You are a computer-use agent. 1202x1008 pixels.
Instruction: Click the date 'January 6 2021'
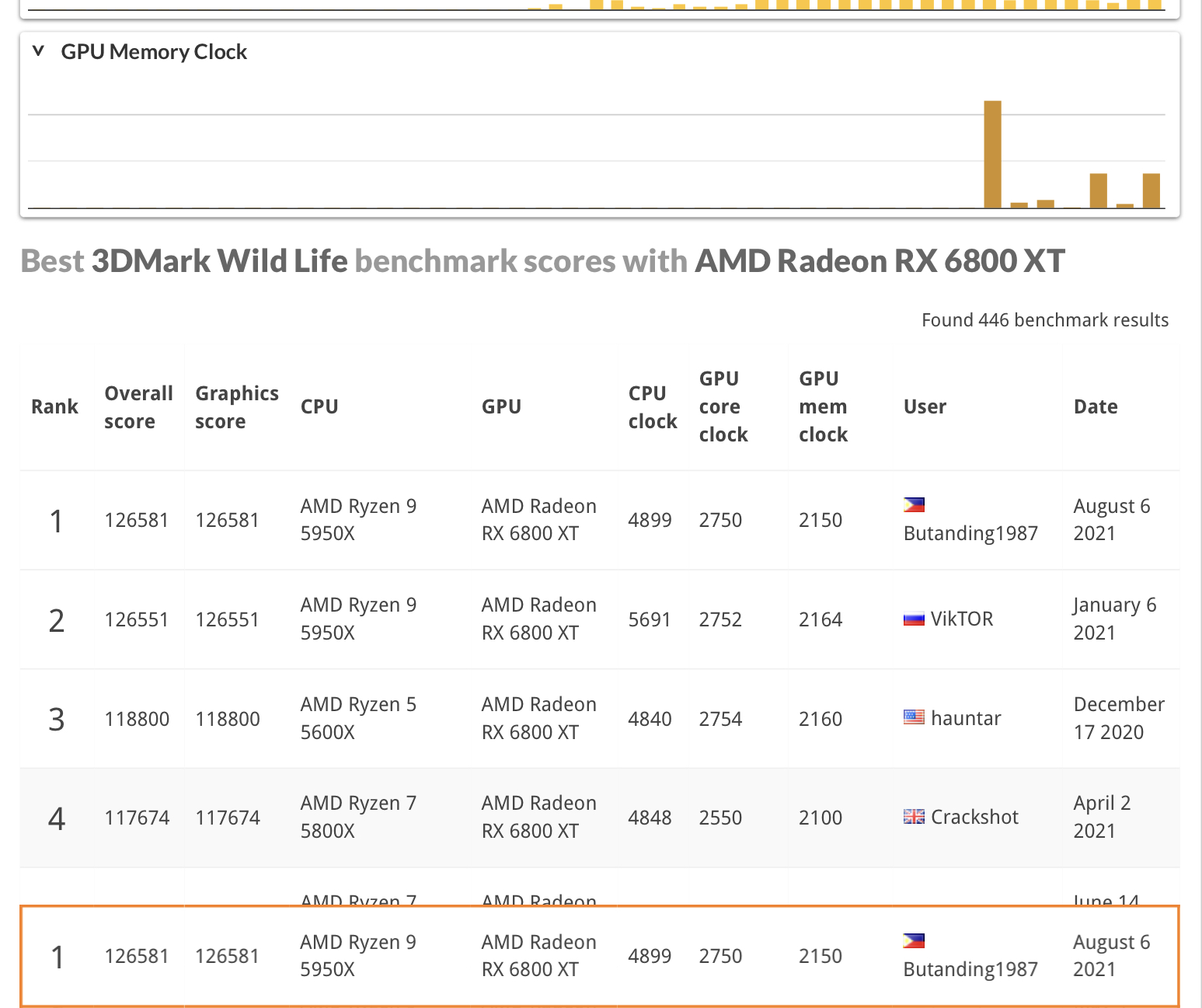pyautogui.click(x=1115, y=619)
